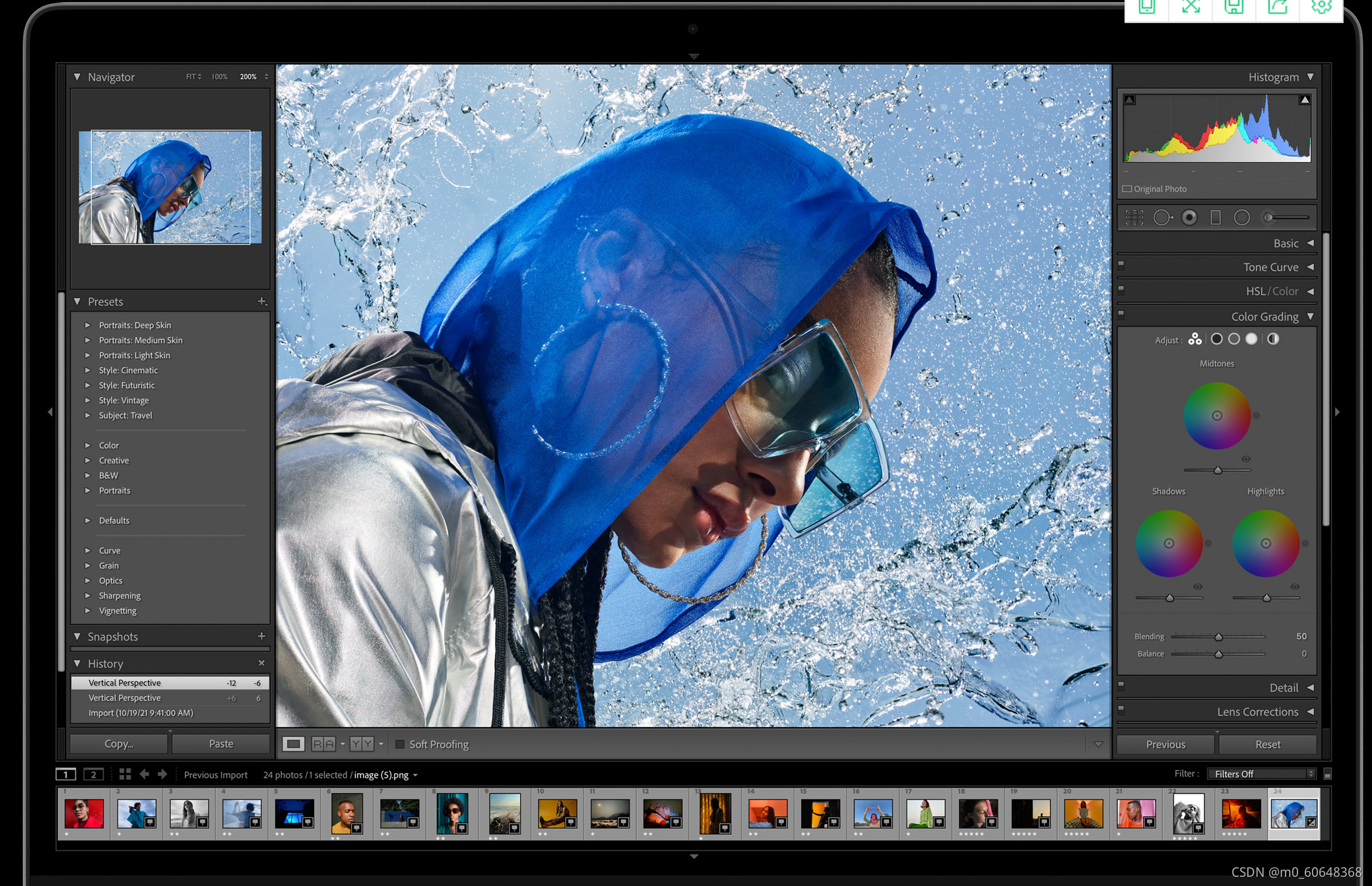Click the add preset plus icon
This screenshot has height=886, width=1372.
(262, 301)
